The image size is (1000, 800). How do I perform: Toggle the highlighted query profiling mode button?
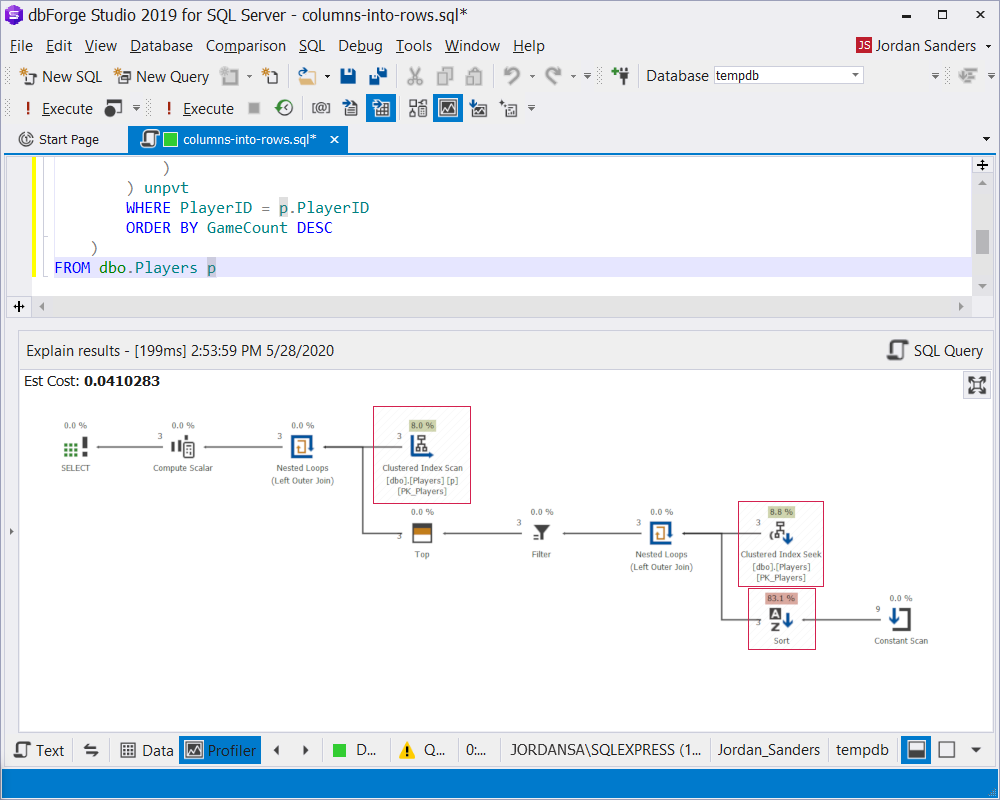pyautogui.click(x=448, y=108)
